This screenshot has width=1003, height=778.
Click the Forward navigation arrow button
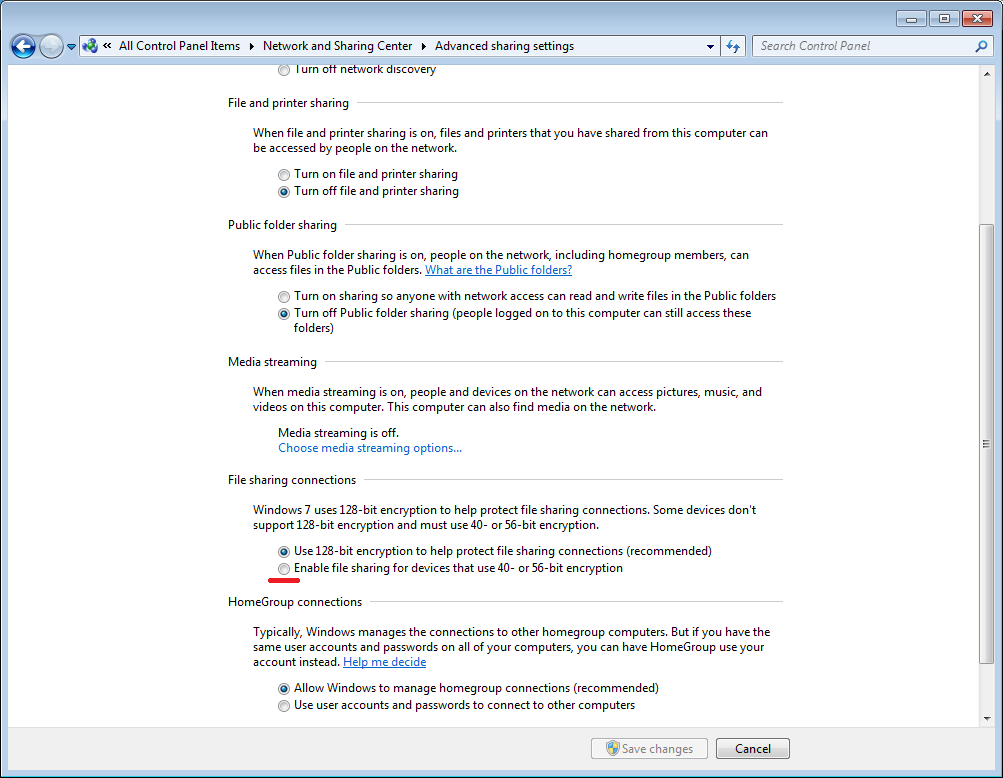[x=51, y=46]
